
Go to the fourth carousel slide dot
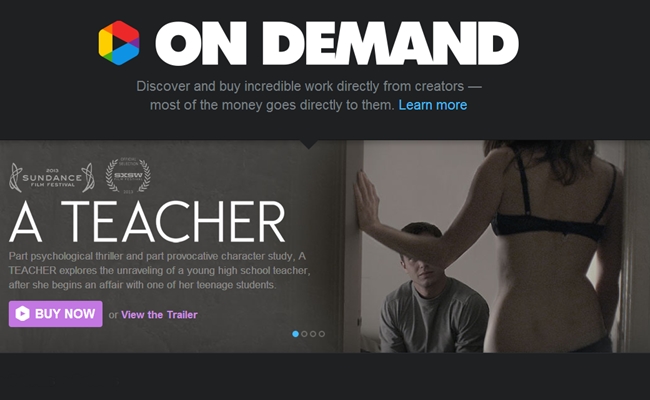(x=322, y=334)
